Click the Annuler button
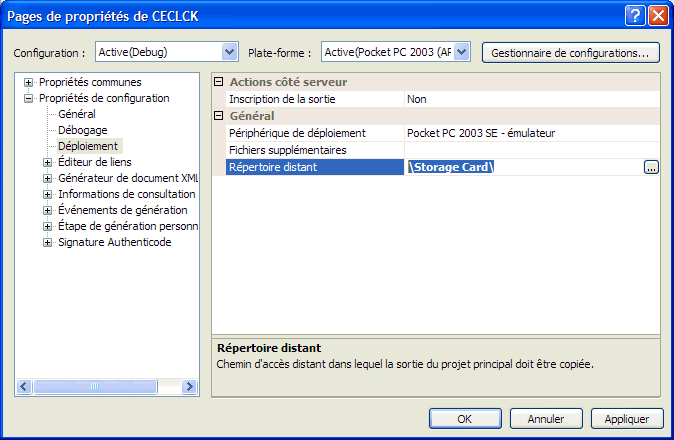The height and width of the screenshot is (440, 674). [x=546, y=418]
